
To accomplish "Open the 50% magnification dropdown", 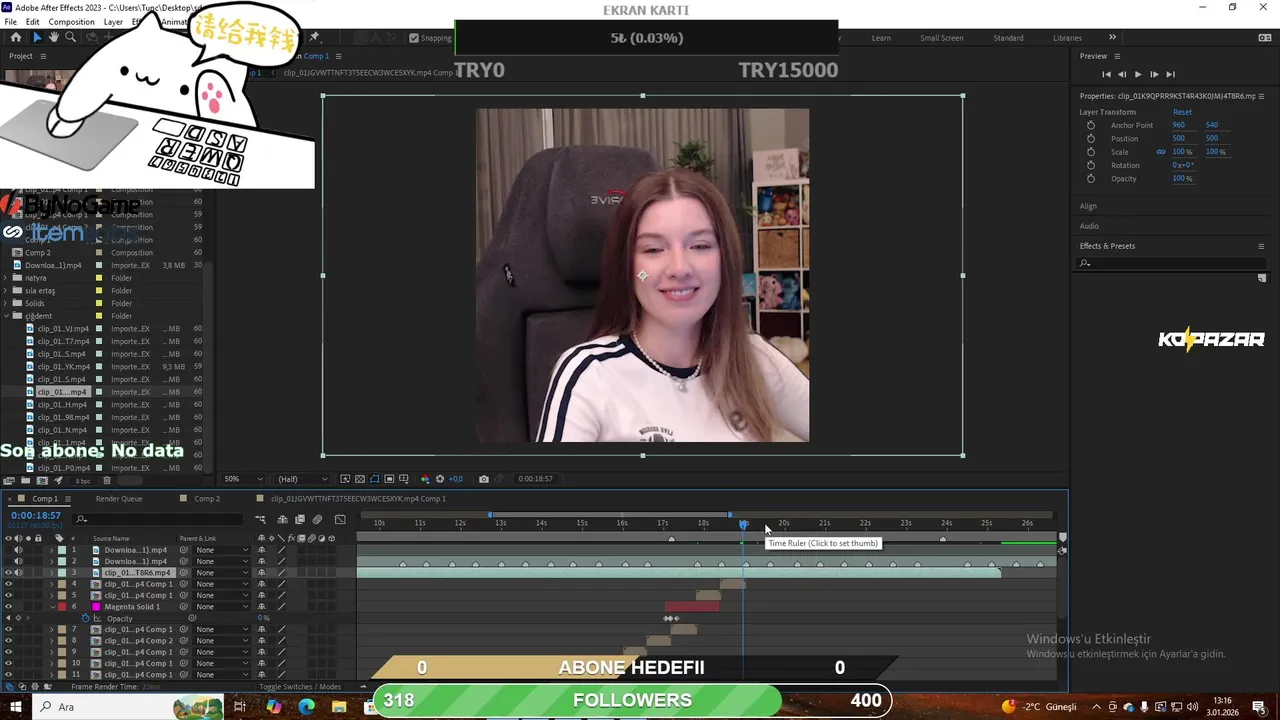I will (242, 479).
